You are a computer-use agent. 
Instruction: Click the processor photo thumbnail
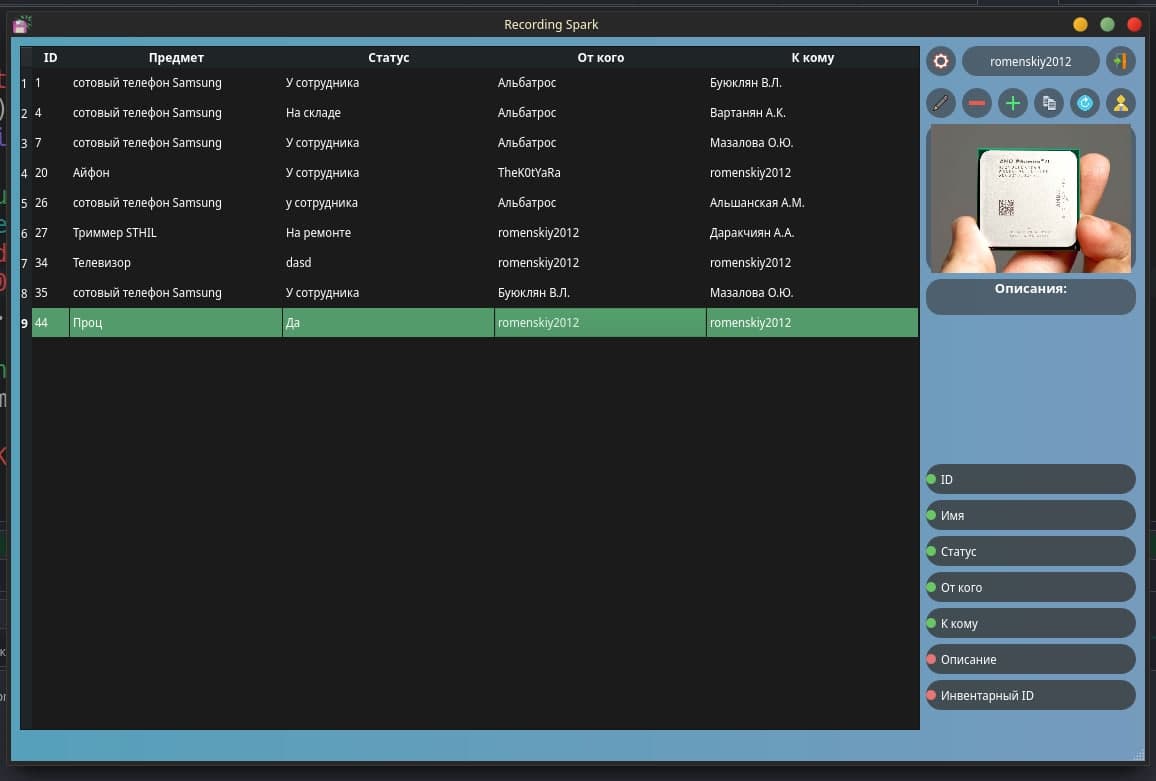[1030, 198]
